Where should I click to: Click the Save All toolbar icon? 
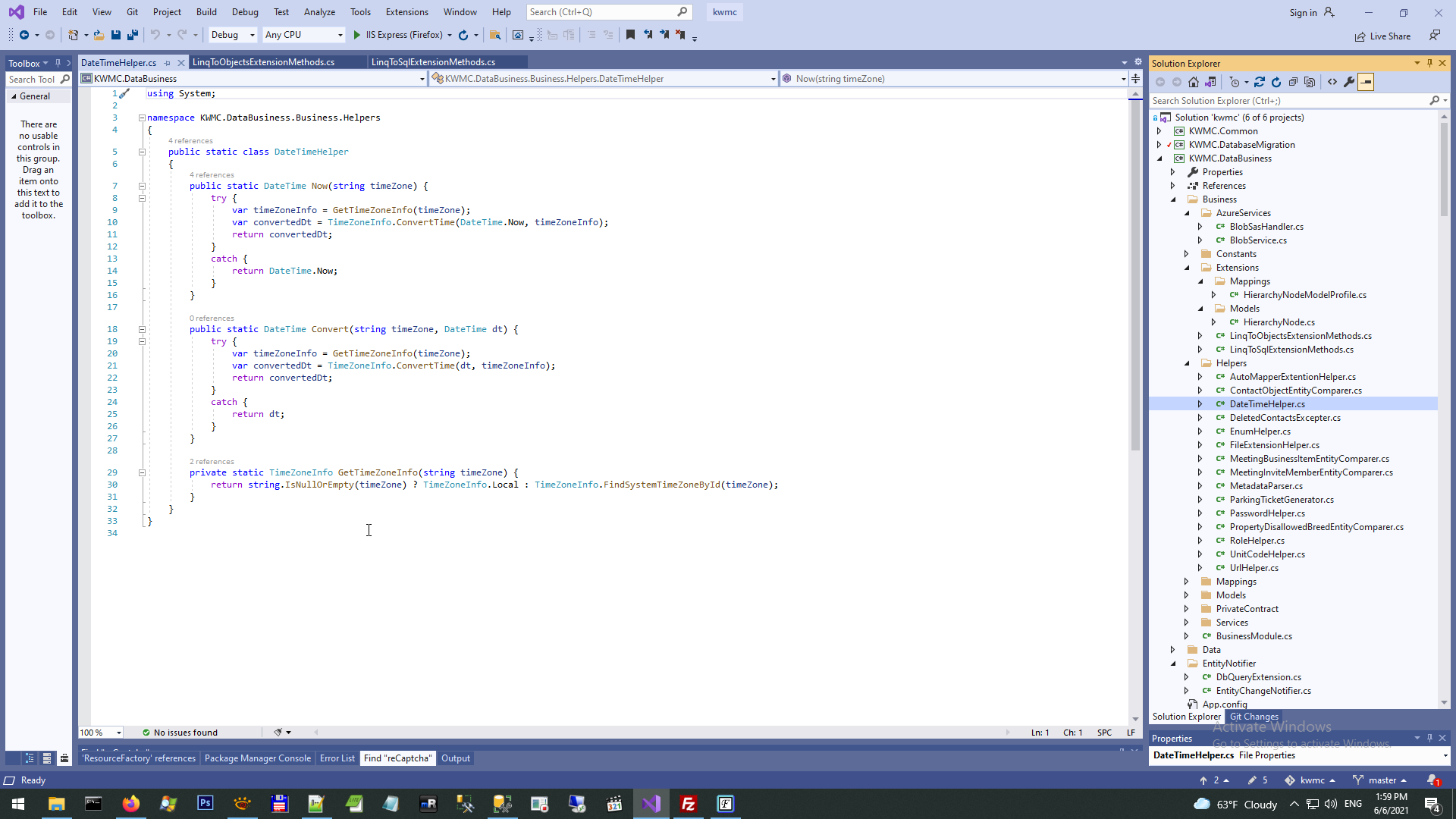[133, 35]
